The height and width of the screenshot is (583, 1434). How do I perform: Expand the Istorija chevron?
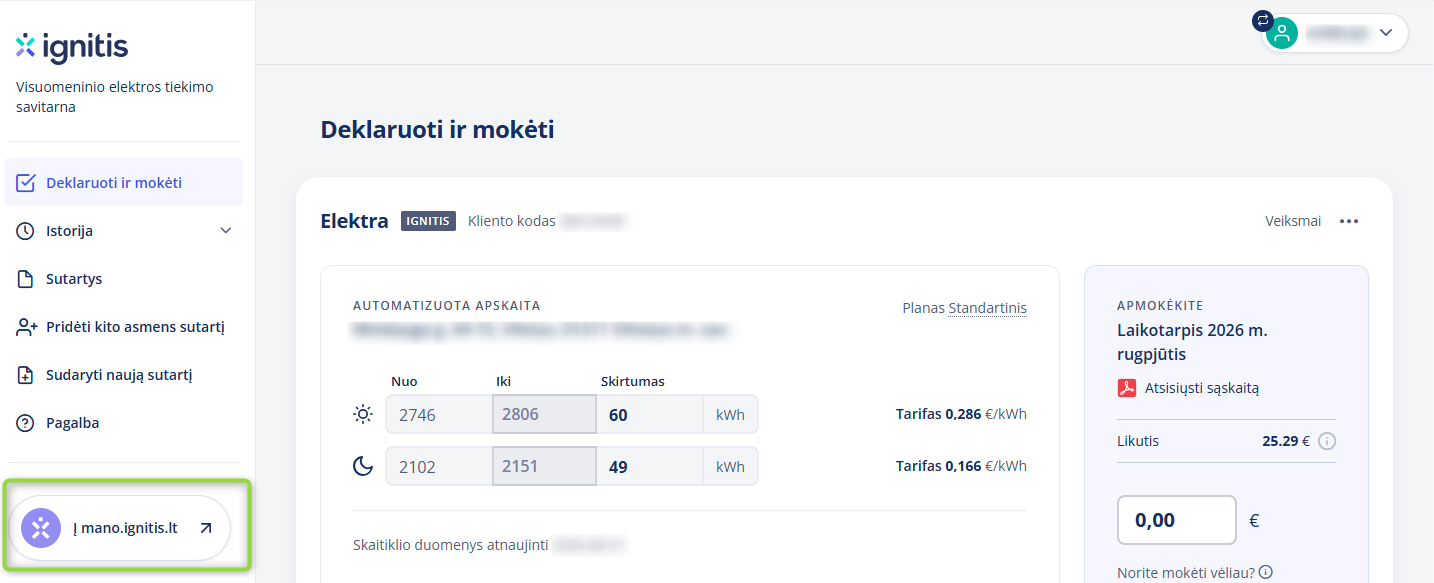point(226,231)
